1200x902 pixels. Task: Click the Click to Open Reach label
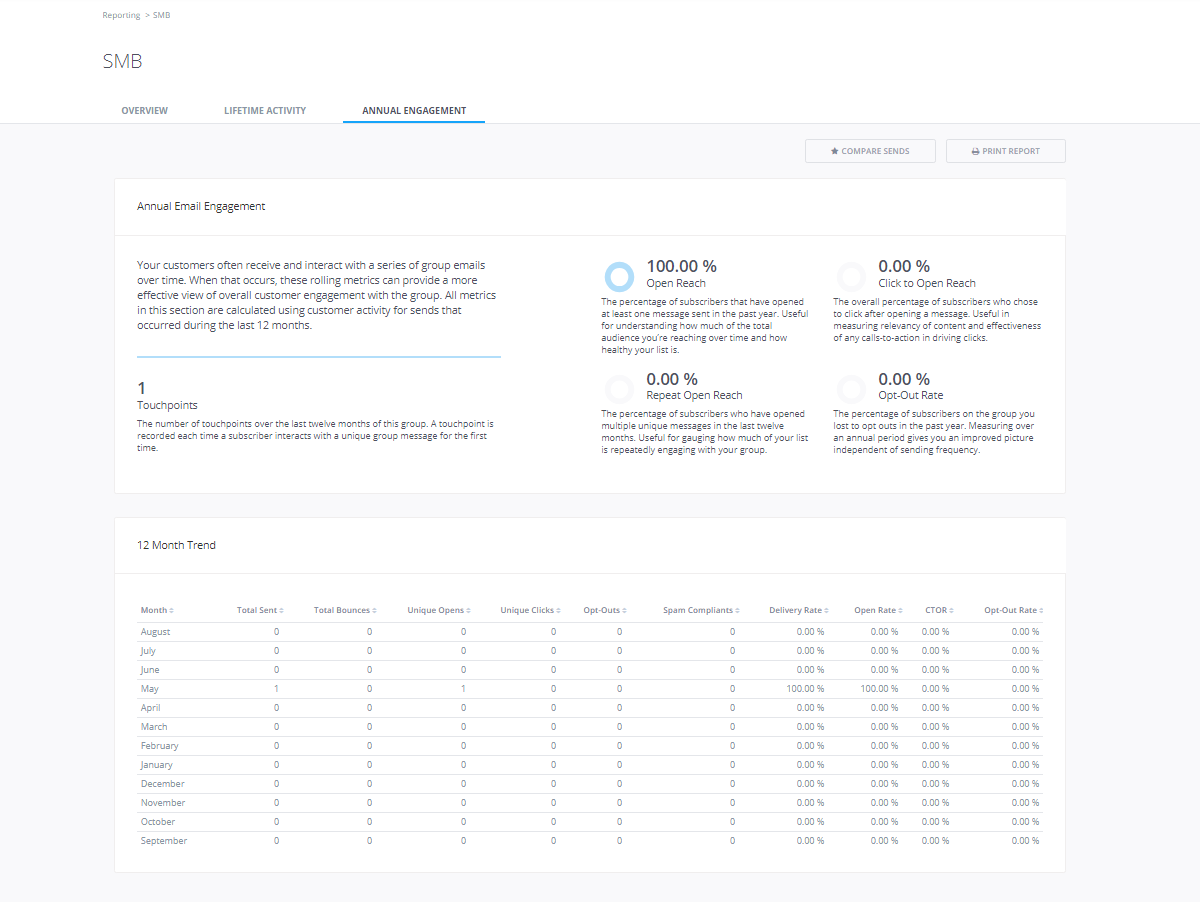[x=927, y=283]
